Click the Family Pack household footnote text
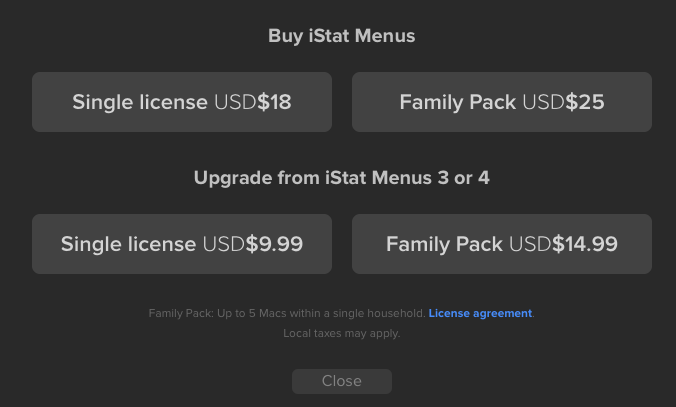The height and width of the screenshot is (407, 676). click(287, 313)
